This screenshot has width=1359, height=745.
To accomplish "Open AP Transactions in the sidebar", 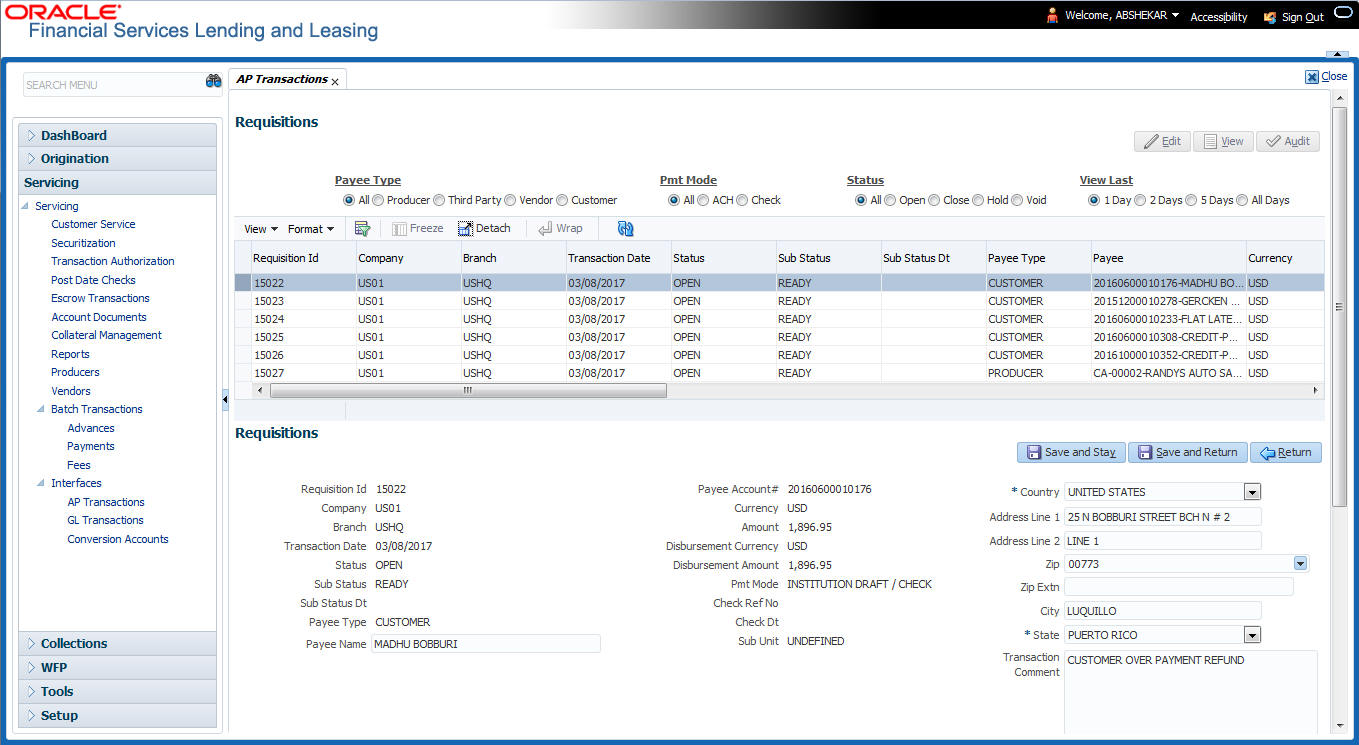I will [x=106, y=502].
